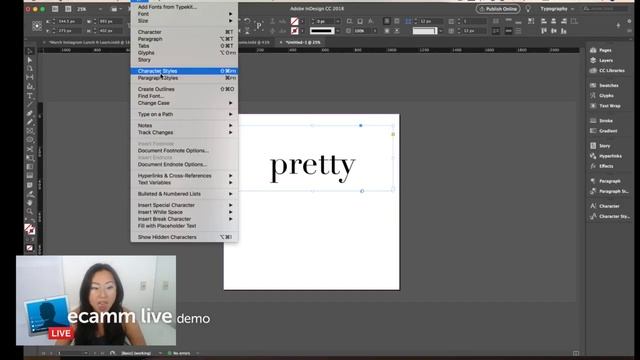The image size is (640, 360).
Task: Select the Pencil tool
Action: click(30, 122)
